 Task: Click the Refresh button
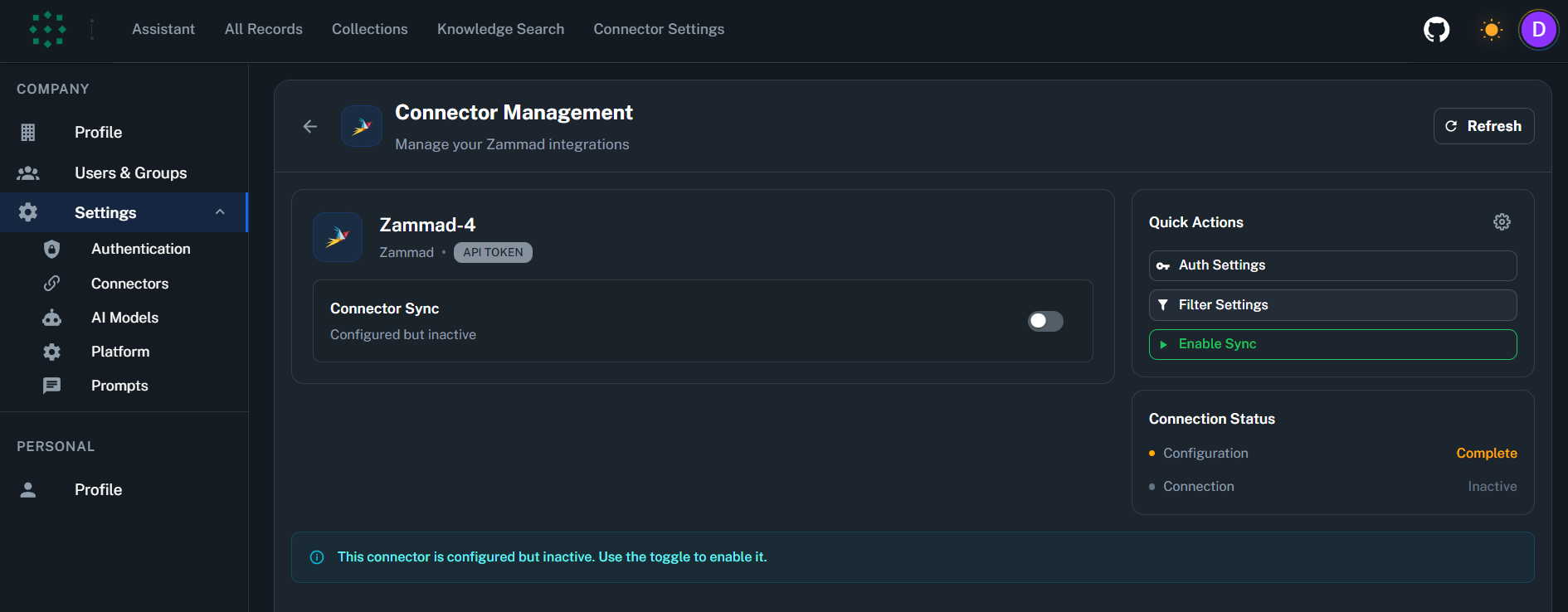point(1483,126)
